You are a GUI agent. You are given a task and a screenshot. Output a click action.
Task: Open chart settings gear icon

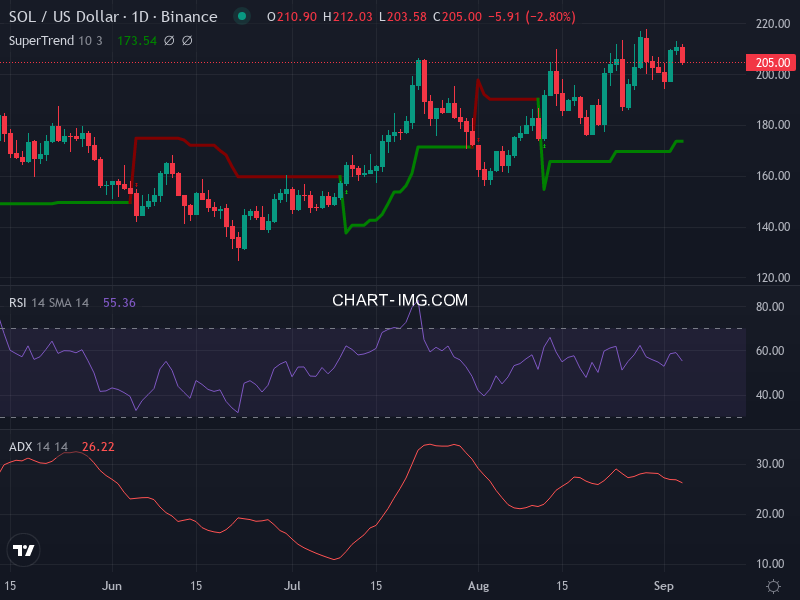coord(772,585)
